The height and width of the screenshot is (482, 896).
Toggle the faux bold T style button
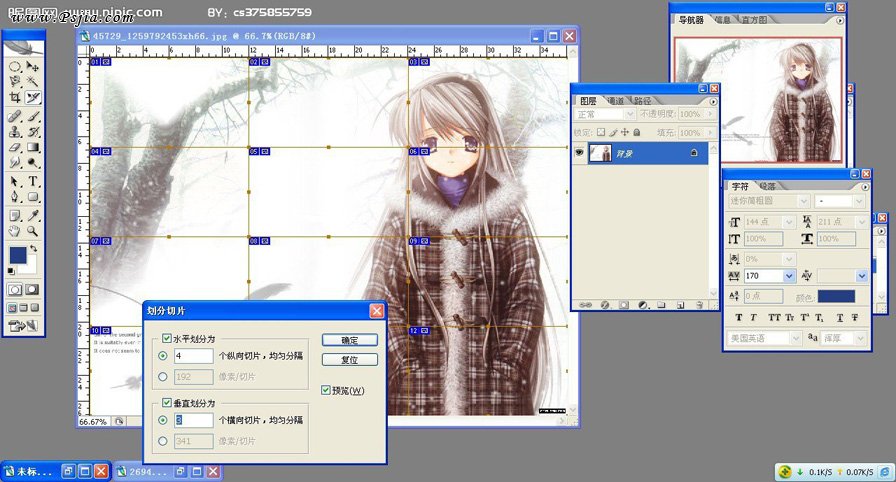738,318
